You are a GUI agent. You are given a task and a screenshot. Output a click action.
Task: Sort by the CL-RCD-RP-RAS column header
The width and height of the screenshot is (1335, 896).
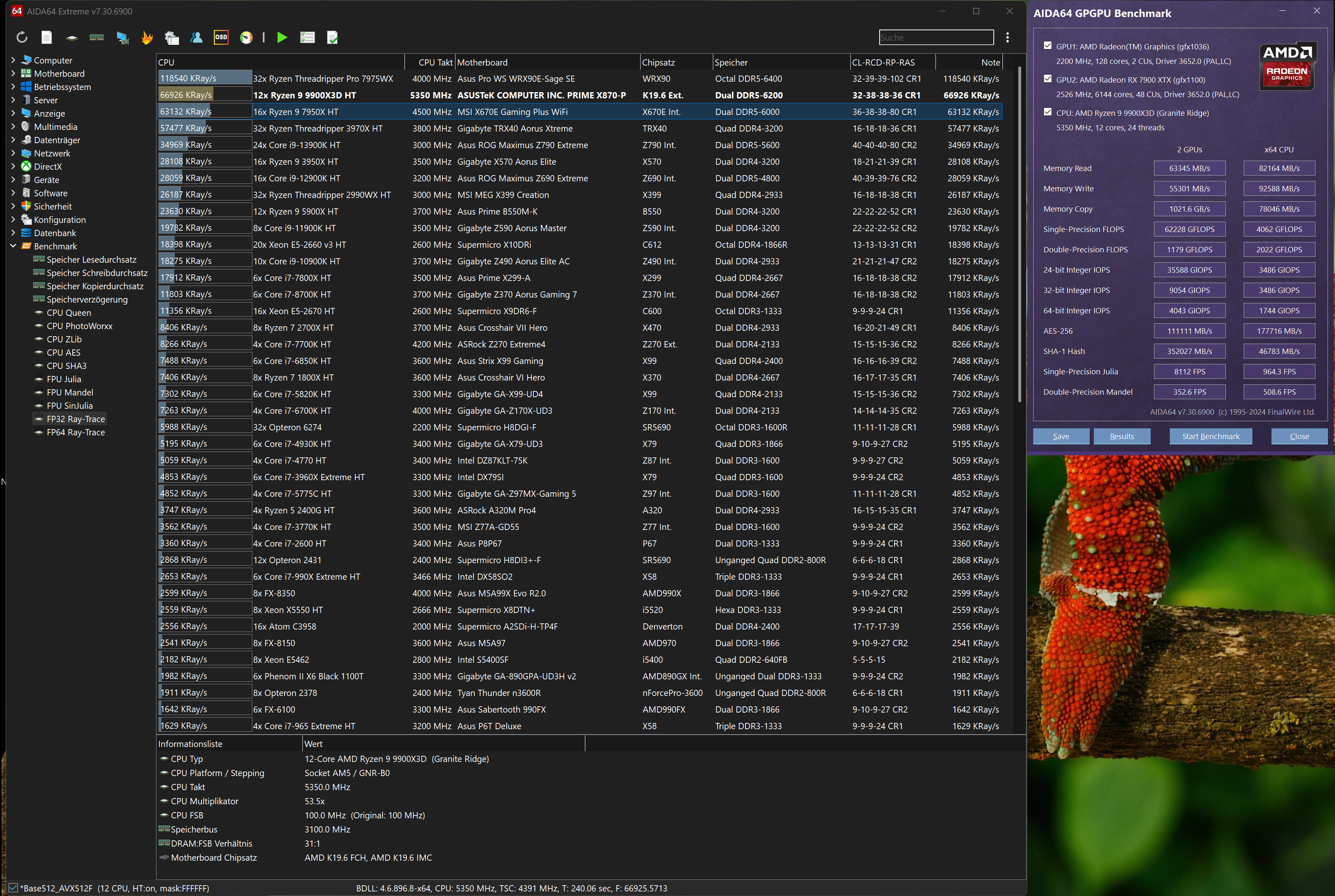tap(892, 62)
